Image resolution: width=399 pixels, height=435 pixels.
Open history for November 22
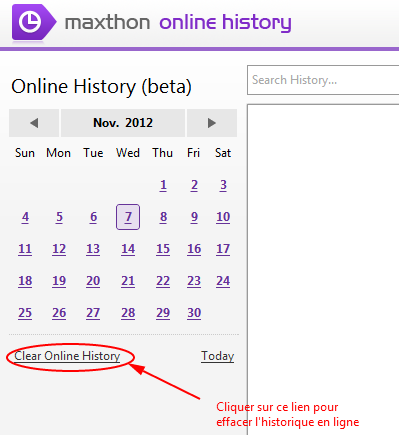point(163,281)
